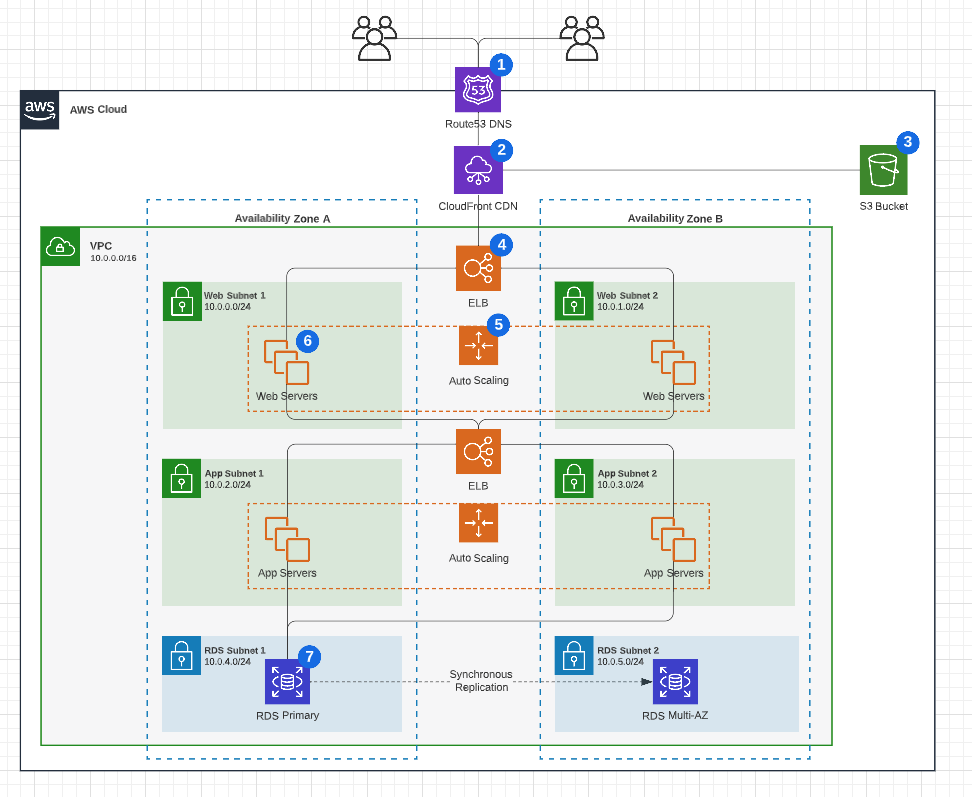Select the RDS Subnet 1 lock icon
The height and width of the screenshot is (797, 972).
tap(181, 655)
